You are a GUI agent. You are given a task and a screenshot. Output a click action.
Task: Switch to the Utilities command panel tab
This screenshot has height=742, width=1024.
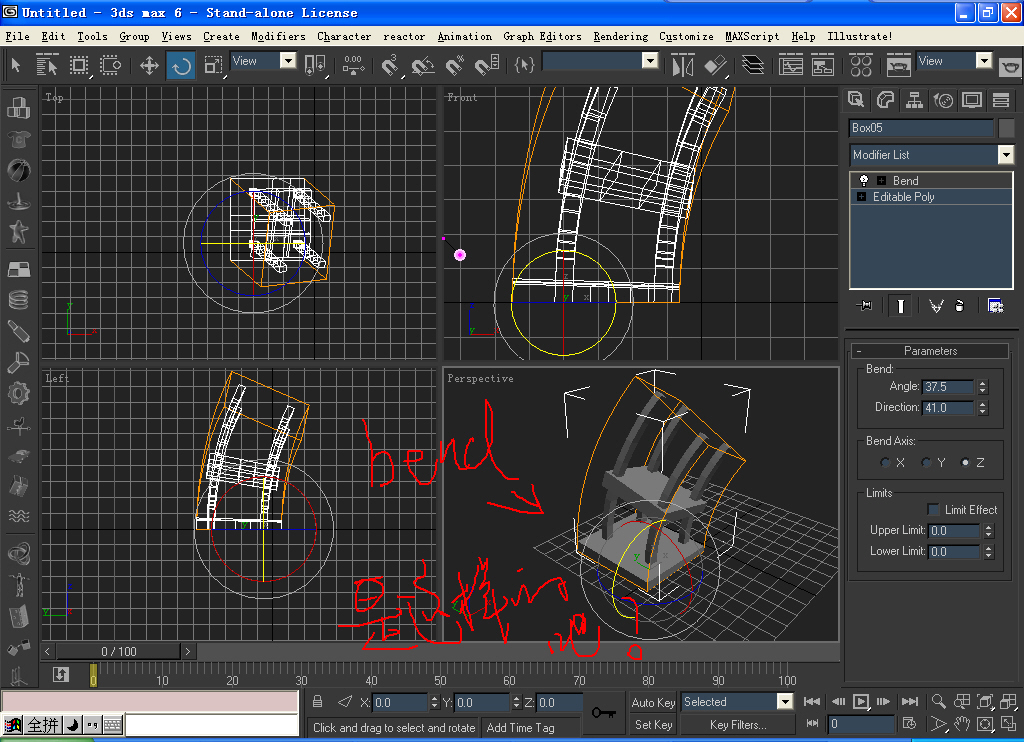tap(1000, 99)
